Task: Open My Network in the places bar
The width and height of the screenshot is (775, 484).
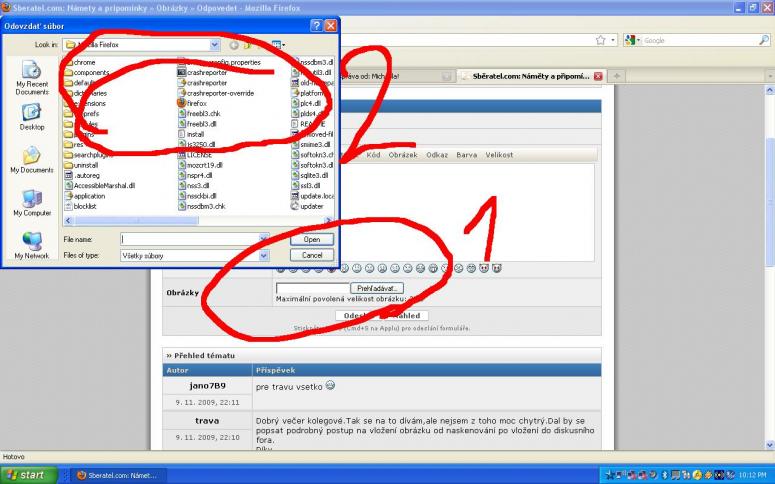Action: click(x=32, y=245)
